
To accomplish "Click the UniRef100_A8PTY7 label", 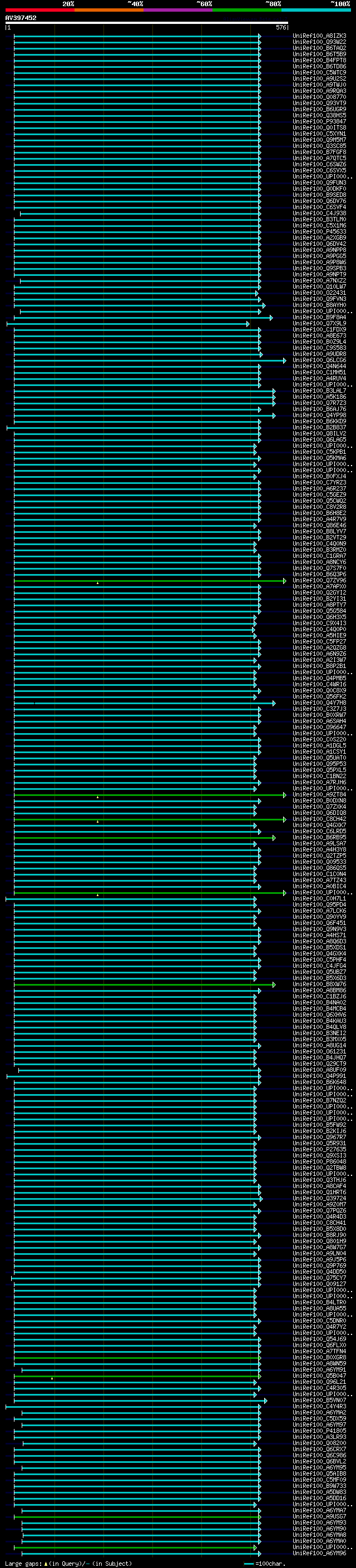I will pos(319,605).
